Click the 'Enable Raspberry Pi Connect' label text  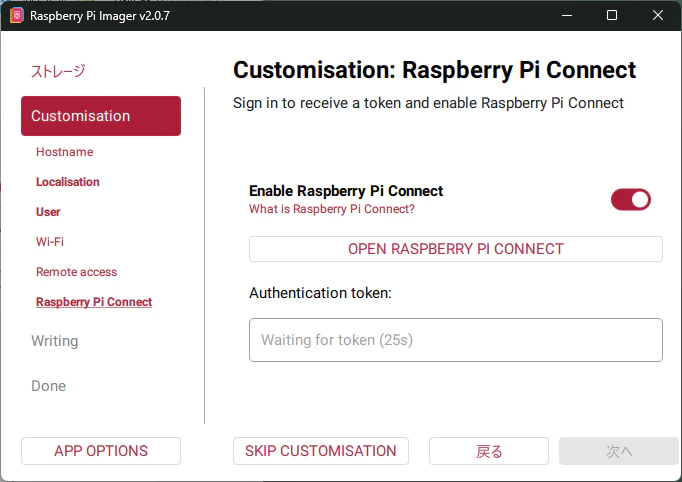pos(346,191)
